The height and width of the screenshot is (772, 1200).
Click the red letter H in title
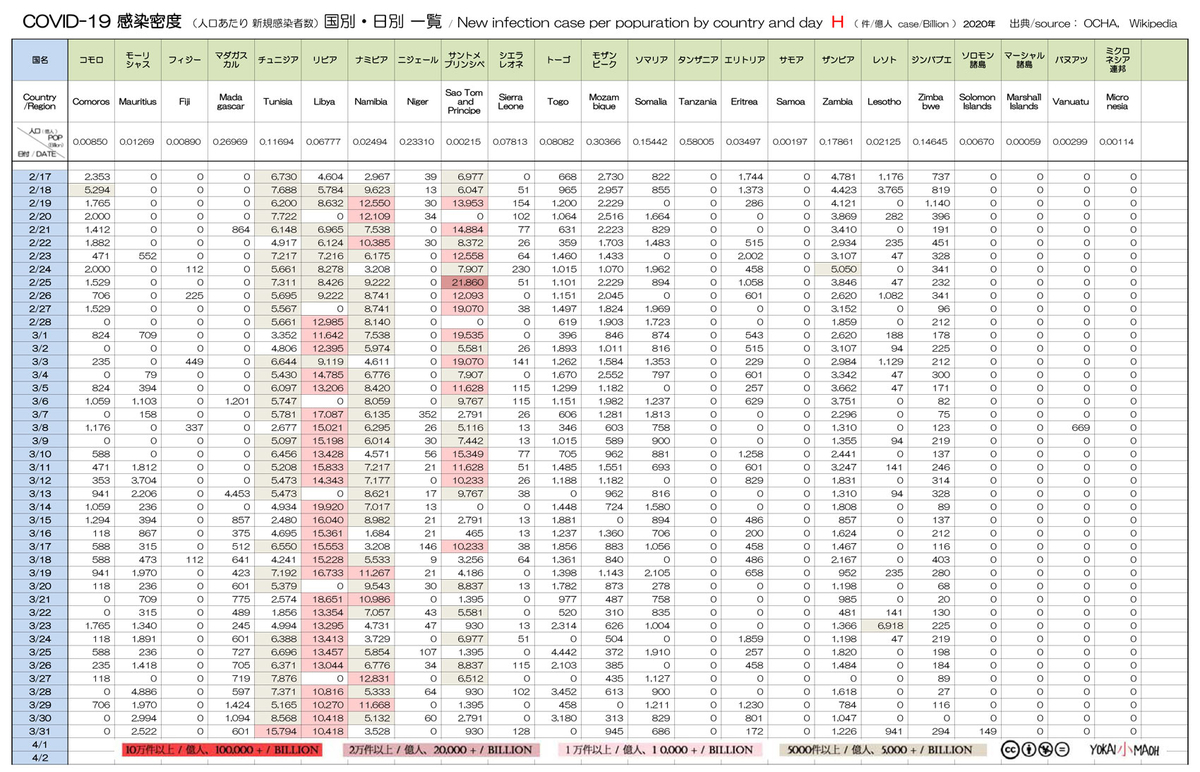837,21
